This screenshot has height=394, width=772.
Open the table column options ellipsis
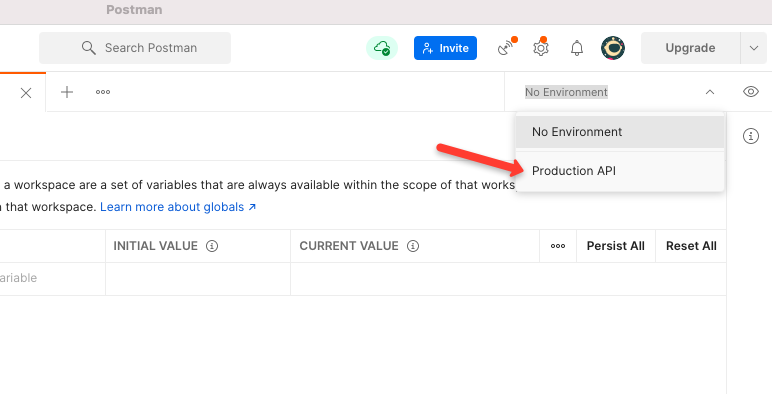click(558, 246)
